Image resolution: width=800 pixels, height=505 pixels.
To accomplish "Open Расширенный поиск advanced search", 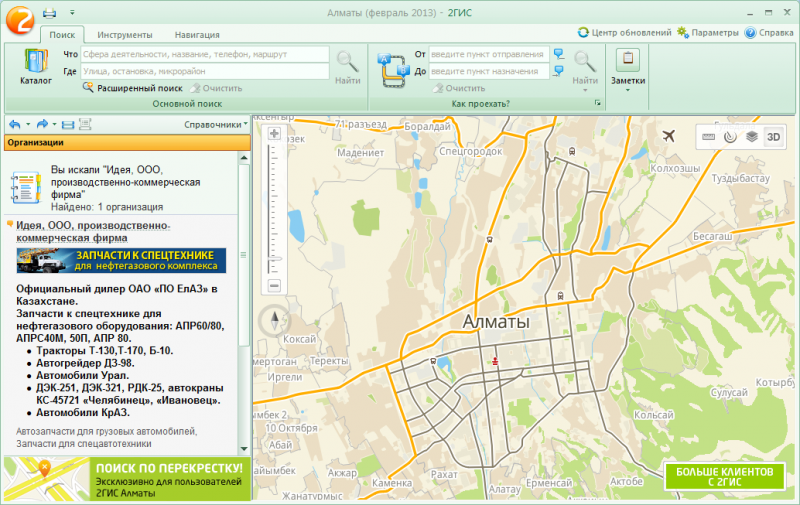I will [x=133, y=88].
